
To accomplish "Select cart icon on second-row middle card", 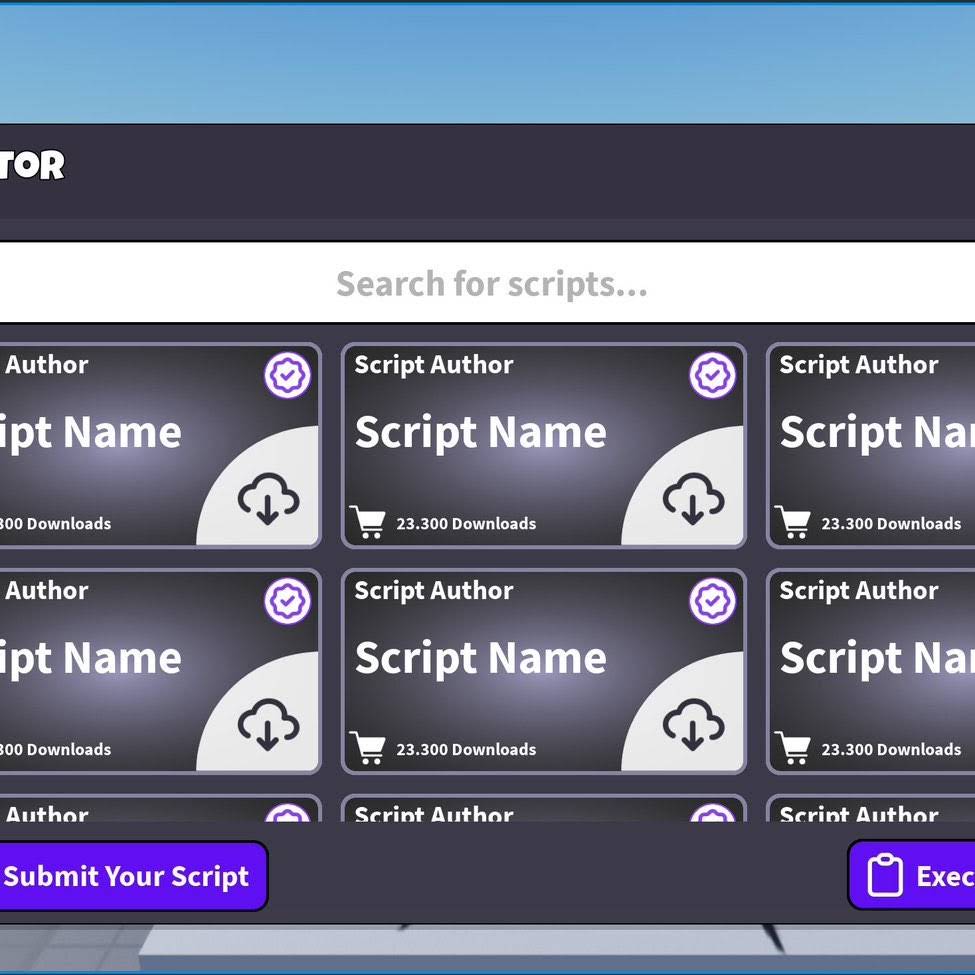I will (367, 747).
